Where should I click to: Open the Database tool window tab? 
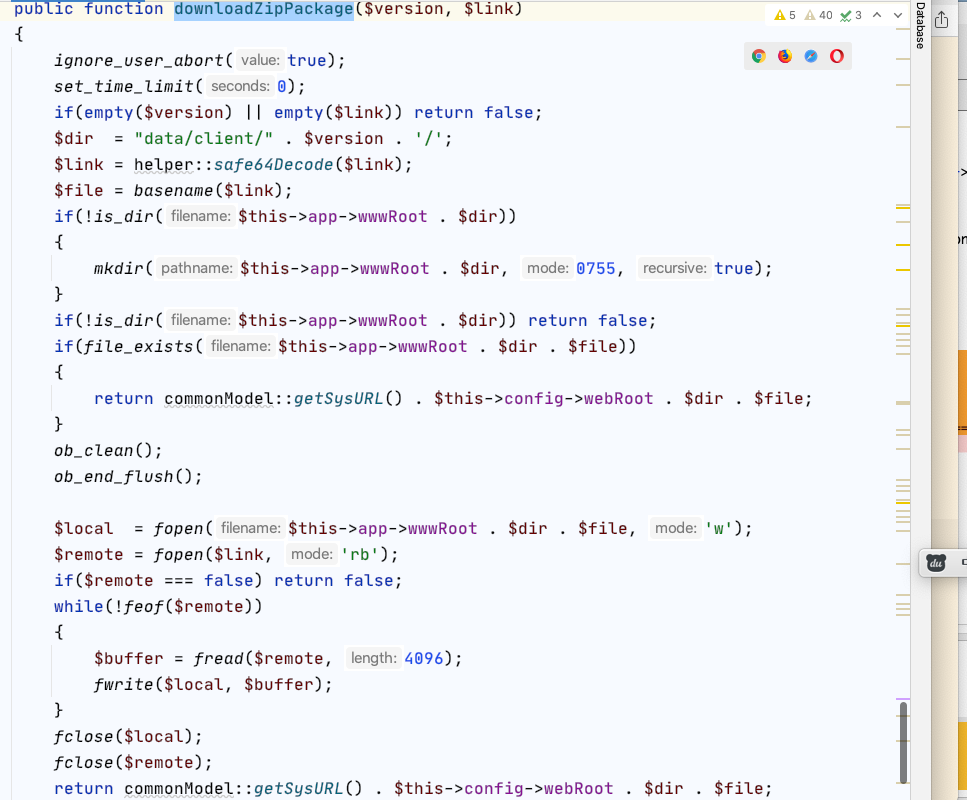point(920,25)
